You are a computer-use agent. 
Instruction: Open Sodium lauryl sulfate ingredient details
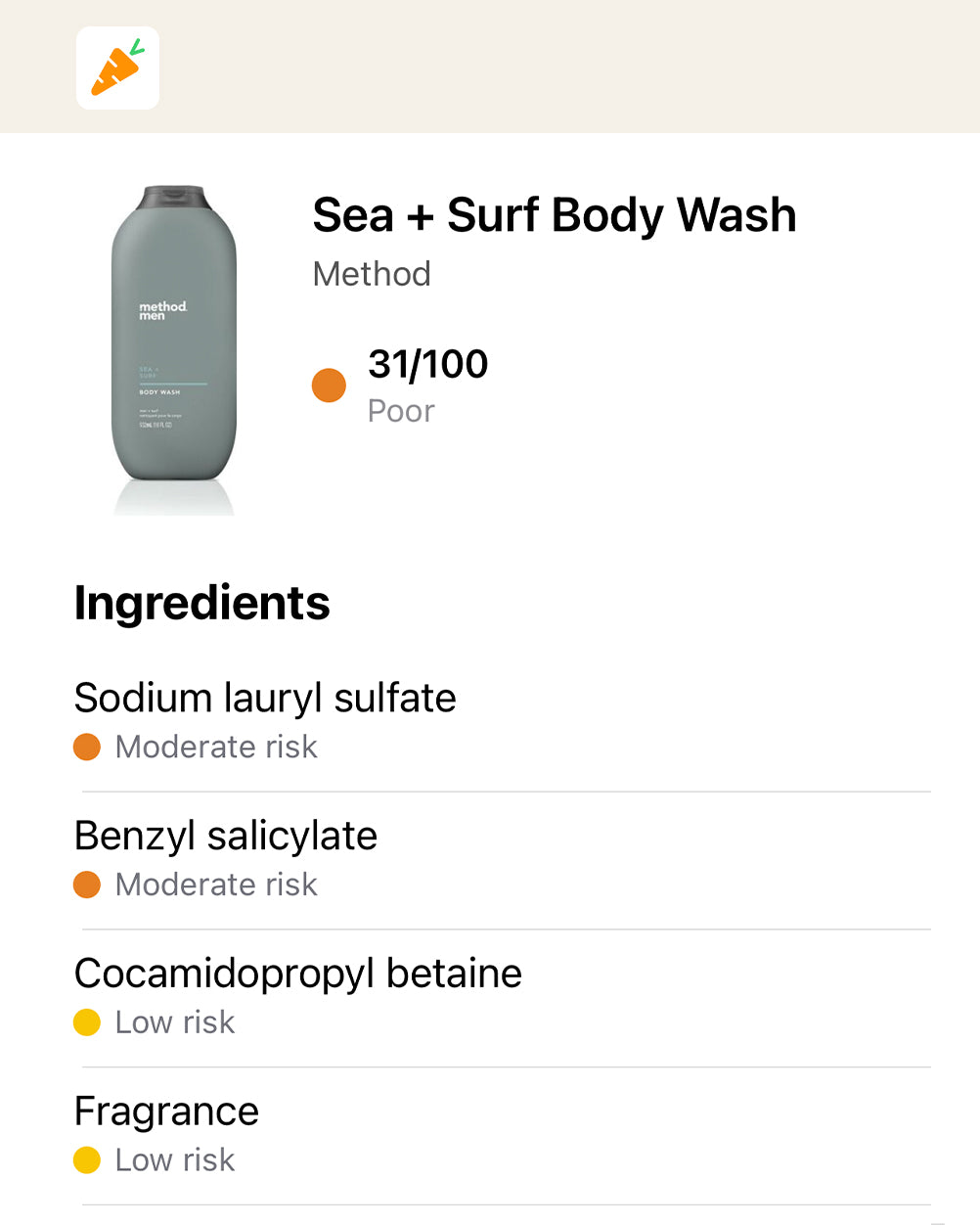click(x=265, y=699)
